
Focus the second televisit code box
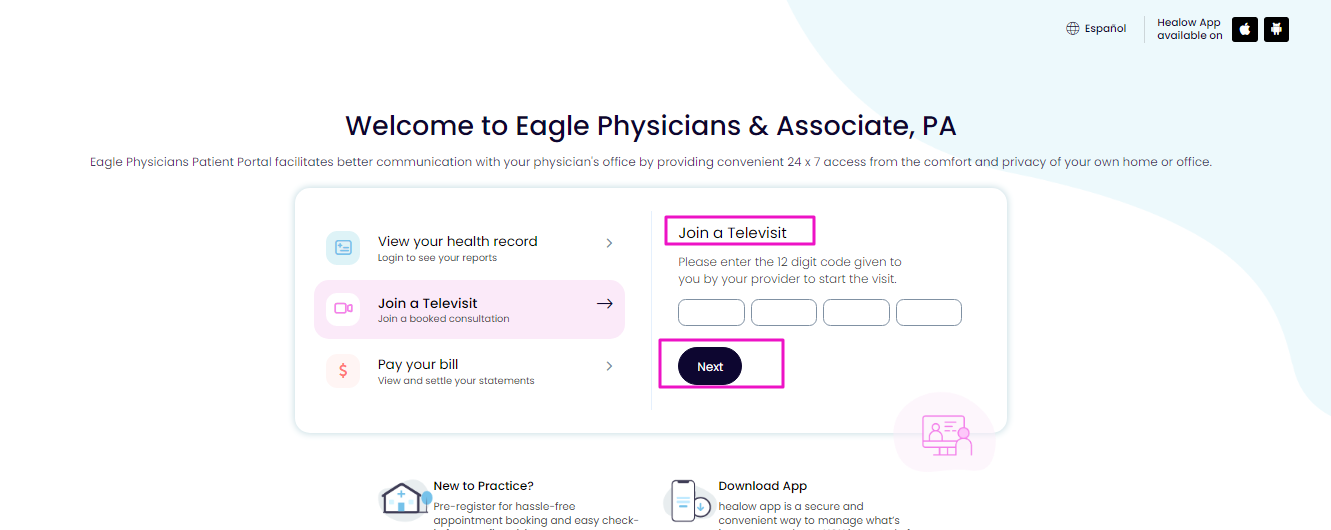coord(784,312)
